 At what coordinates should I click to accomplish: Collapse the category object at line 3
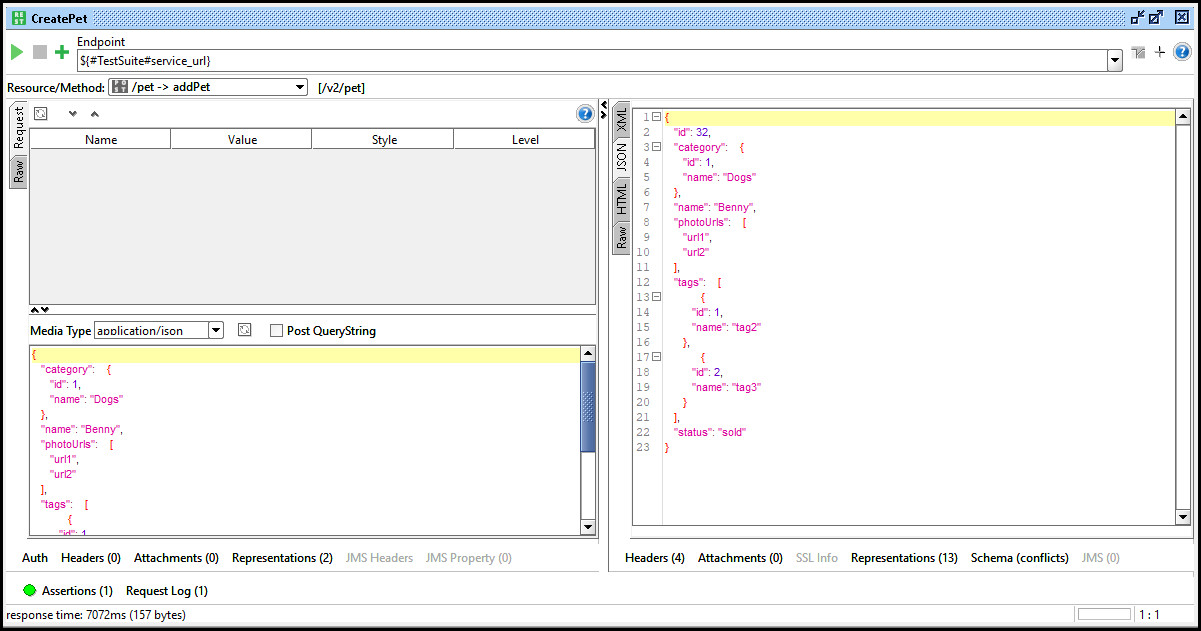657,147
